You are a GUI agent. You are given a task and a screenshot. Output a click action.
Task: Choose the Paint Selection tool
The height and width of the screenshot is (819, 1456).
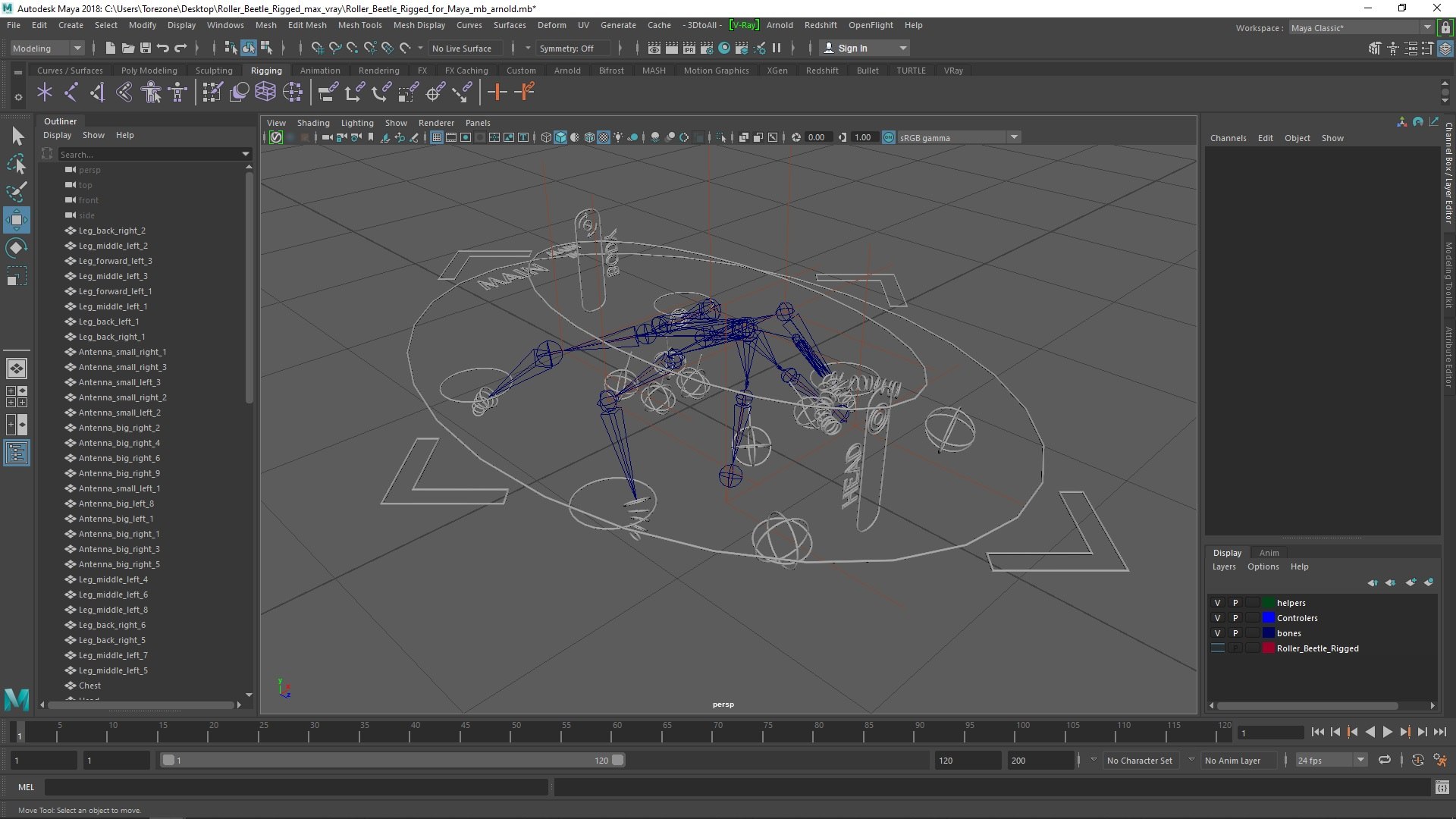[x=17, y=192]
